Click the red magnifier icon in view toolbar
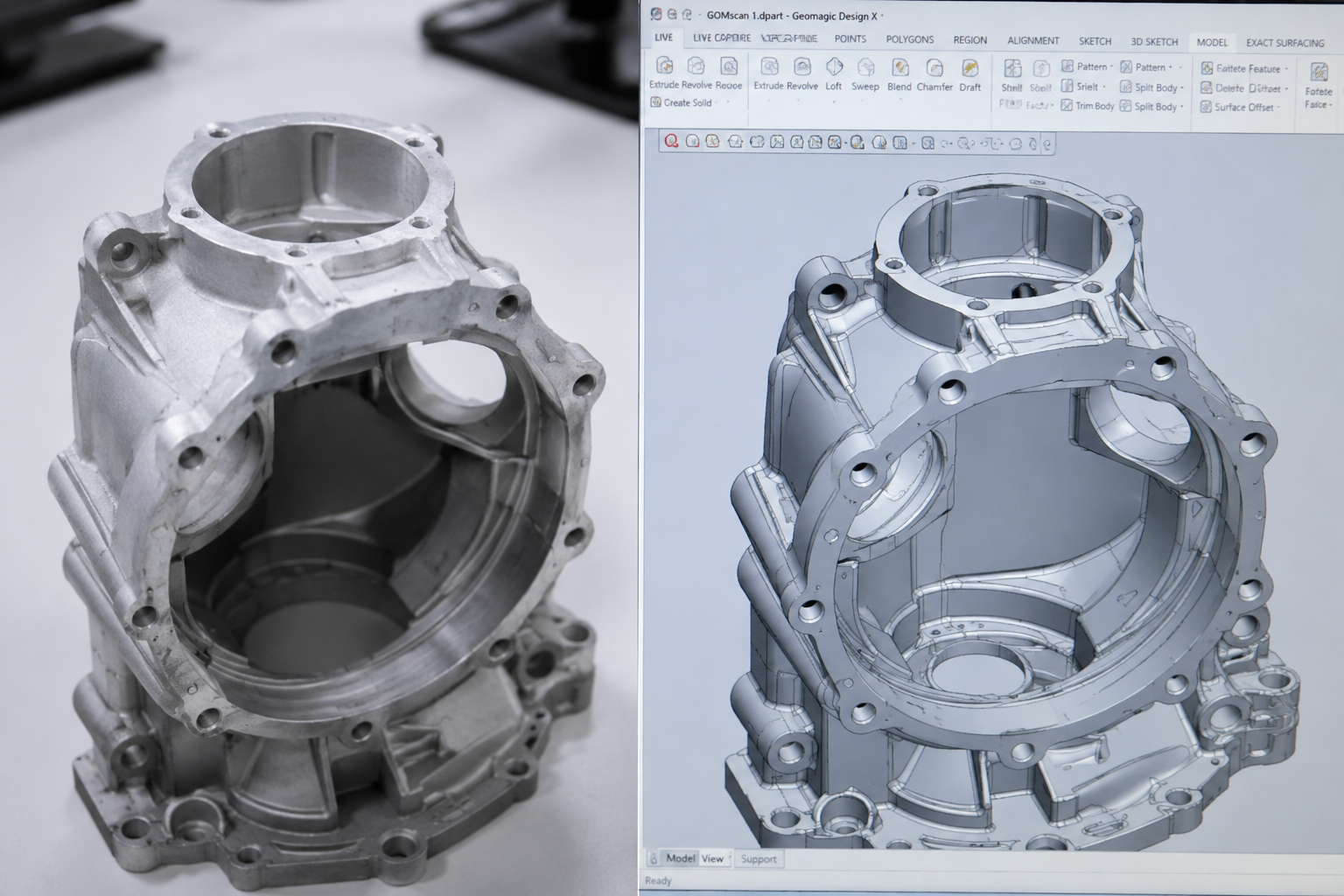The height and width of the screenshot is (896, 1344). pyautogui.click(x=672, y=142)
